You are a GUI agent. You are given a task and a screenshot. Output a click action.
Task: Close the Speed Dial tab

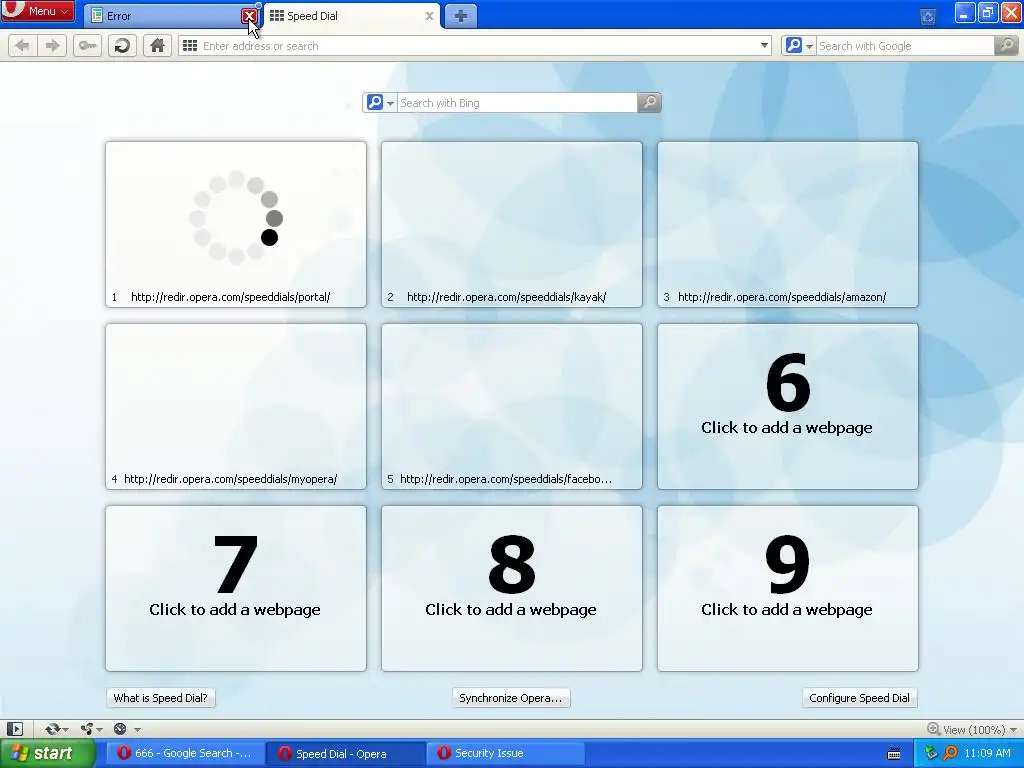tap(429, 16)
